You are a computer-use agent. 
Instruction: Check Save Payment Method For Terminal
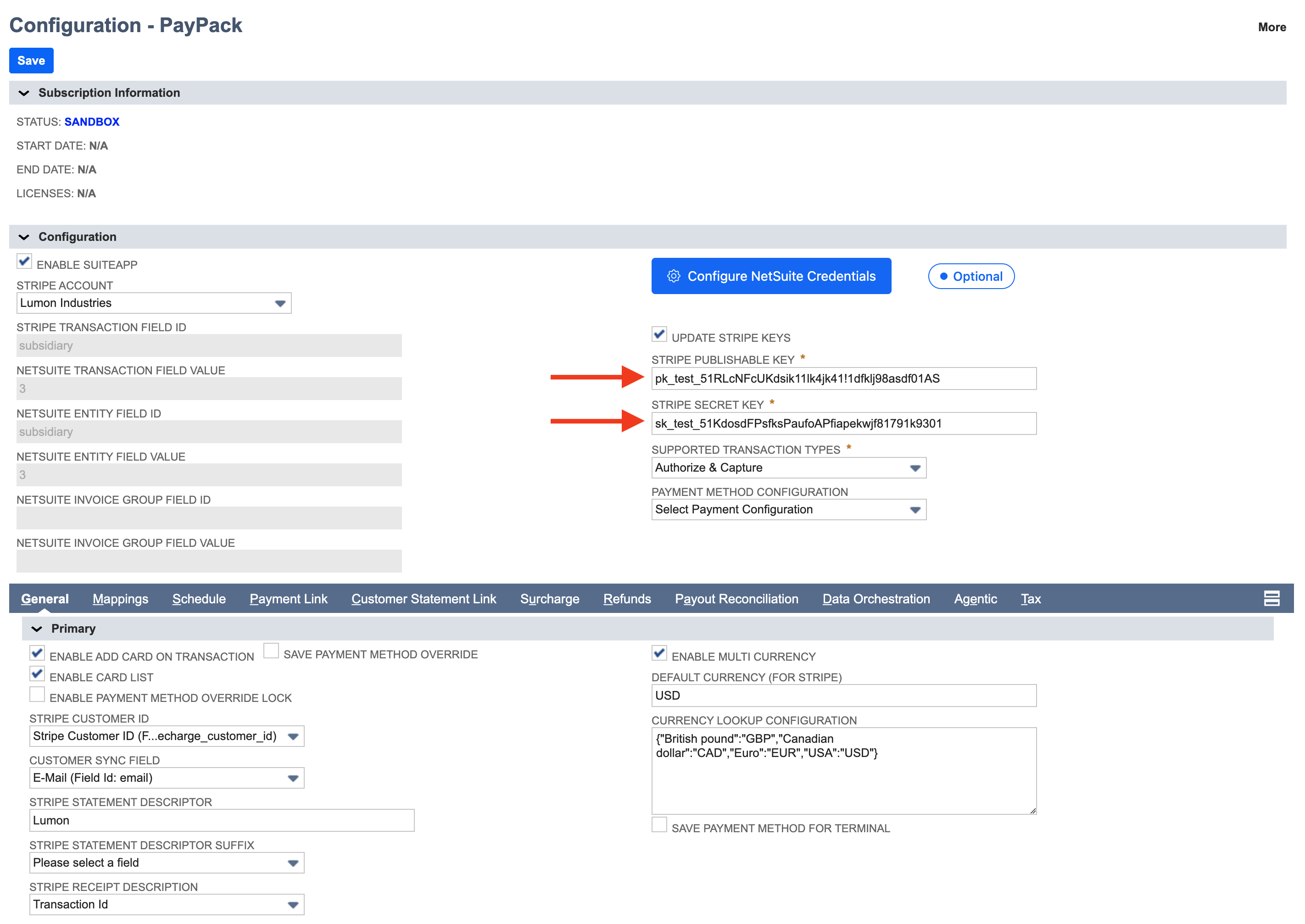pos(659,825)
